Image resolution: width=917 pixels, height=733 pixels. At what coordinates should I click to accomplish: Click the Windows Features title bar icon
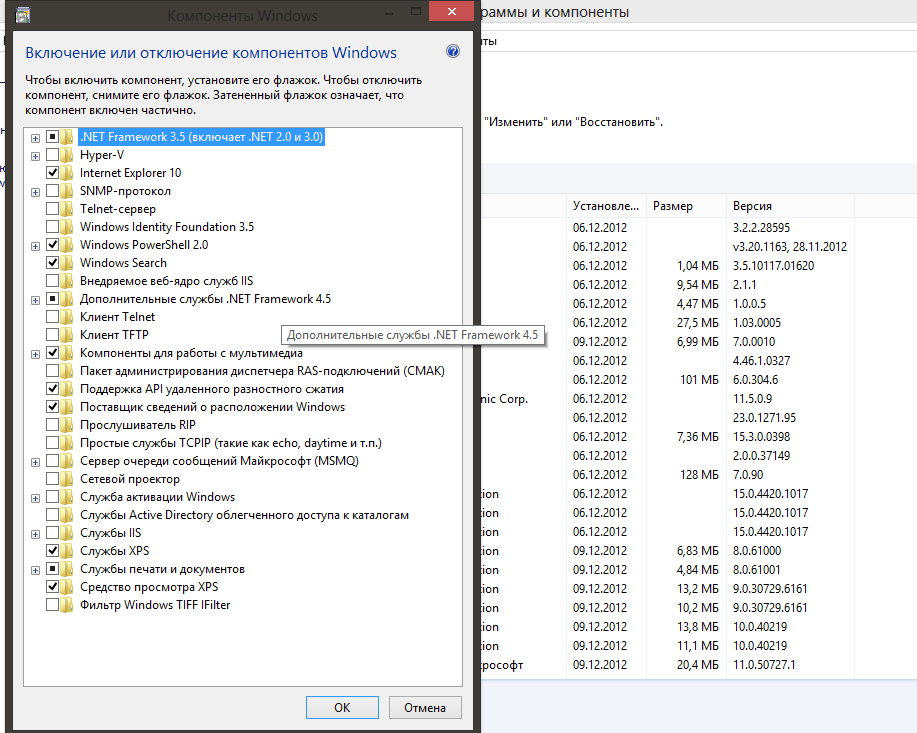tap(23, 15)
